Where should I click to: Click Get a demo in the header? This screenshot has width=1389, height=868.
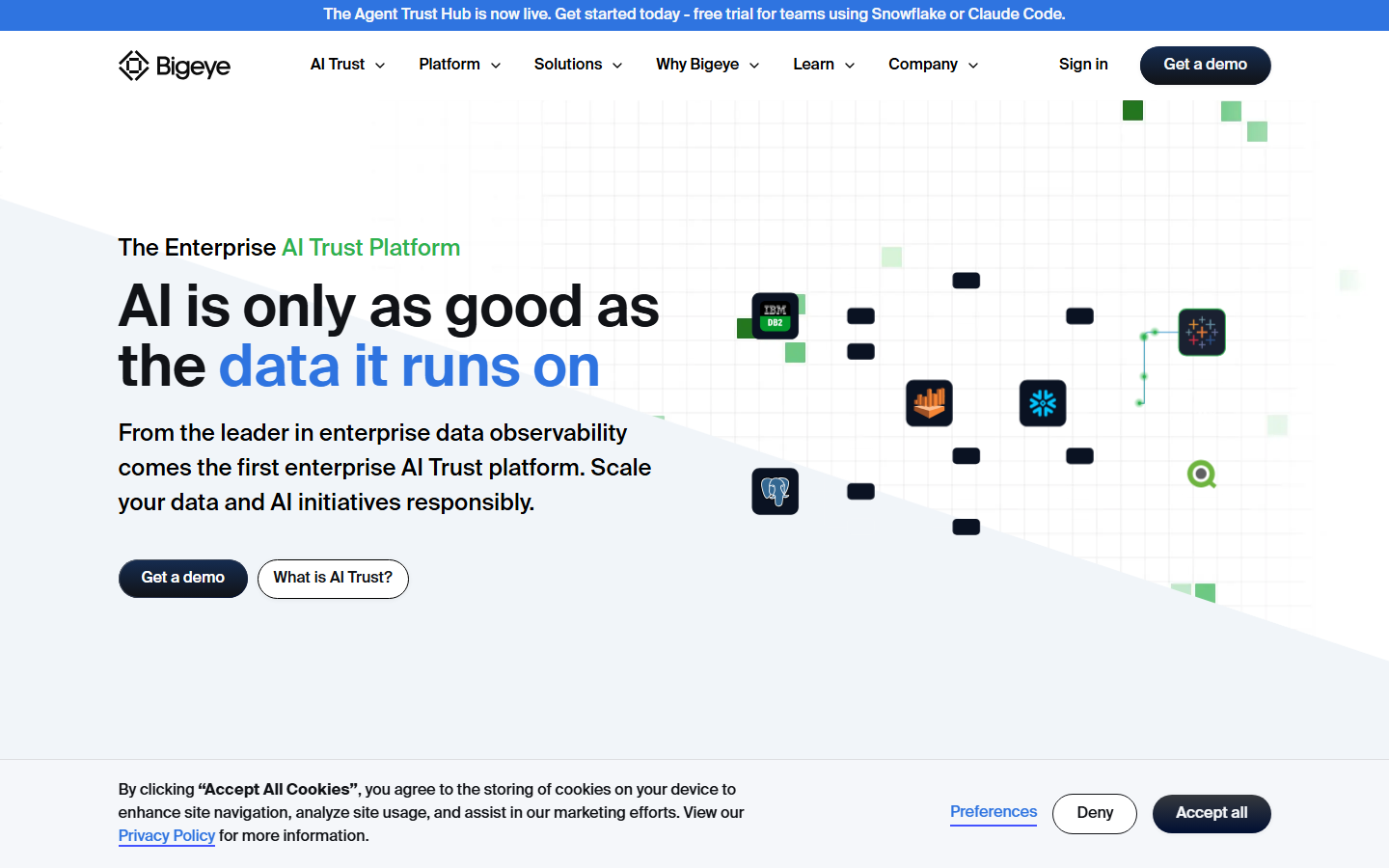(1206, 66)
